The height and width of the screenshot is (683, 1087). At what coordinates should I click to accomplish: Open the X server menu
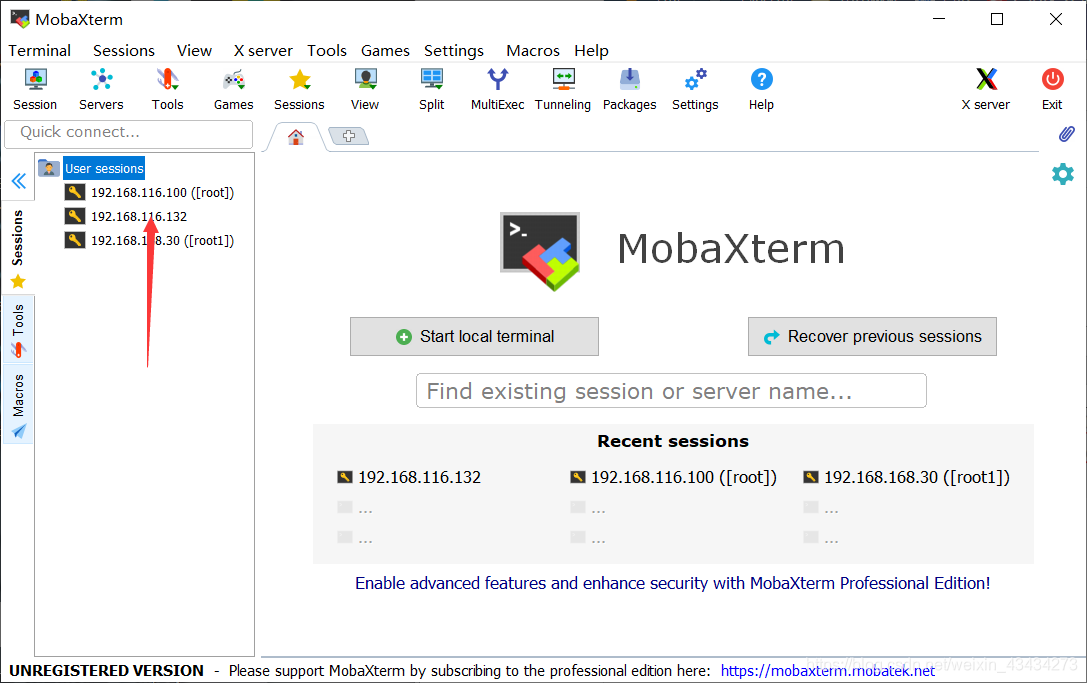[x=263, y=51]
